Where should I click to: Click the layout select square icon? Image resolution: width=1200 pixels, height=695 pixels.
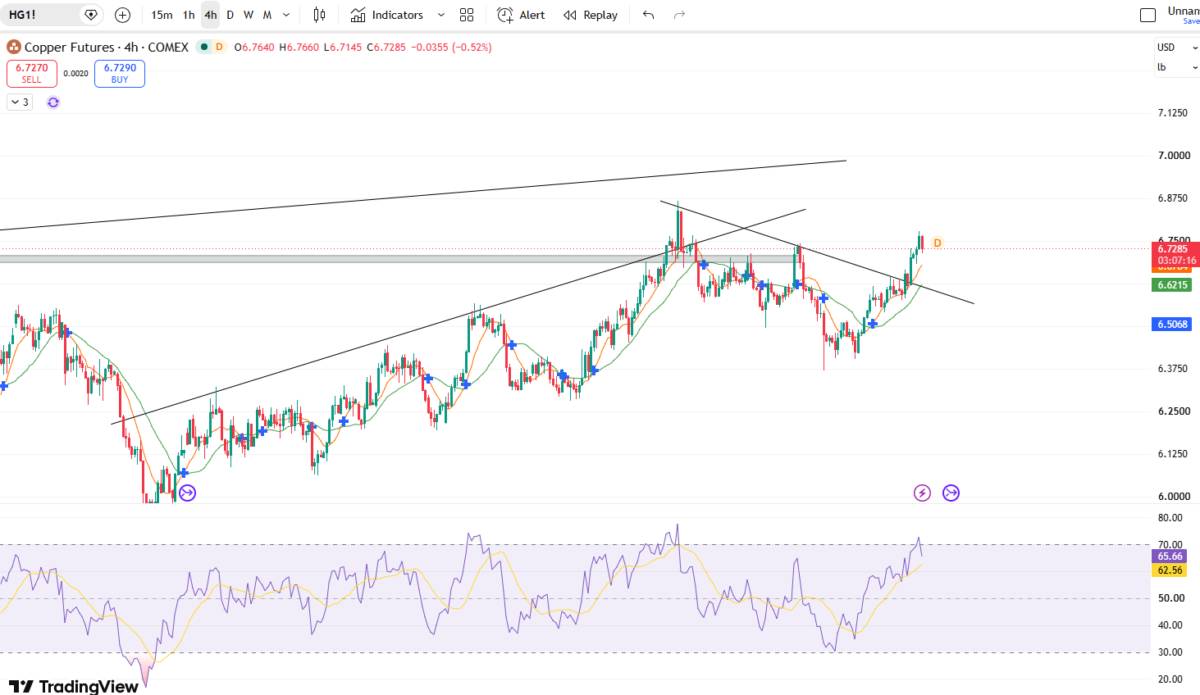click(x=1148, y=15)
